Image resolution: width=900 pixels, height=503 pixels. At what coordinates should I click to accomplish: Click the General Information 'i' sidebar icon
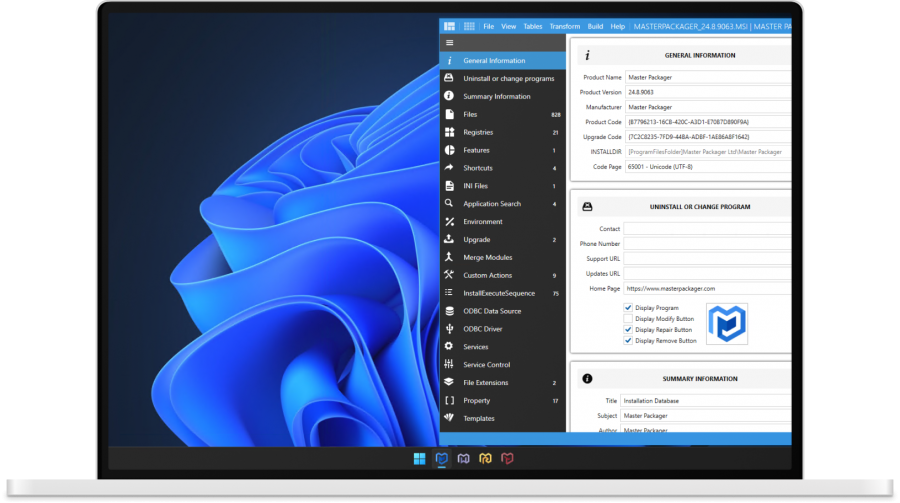pyautogui.click(x=449, y=60)
